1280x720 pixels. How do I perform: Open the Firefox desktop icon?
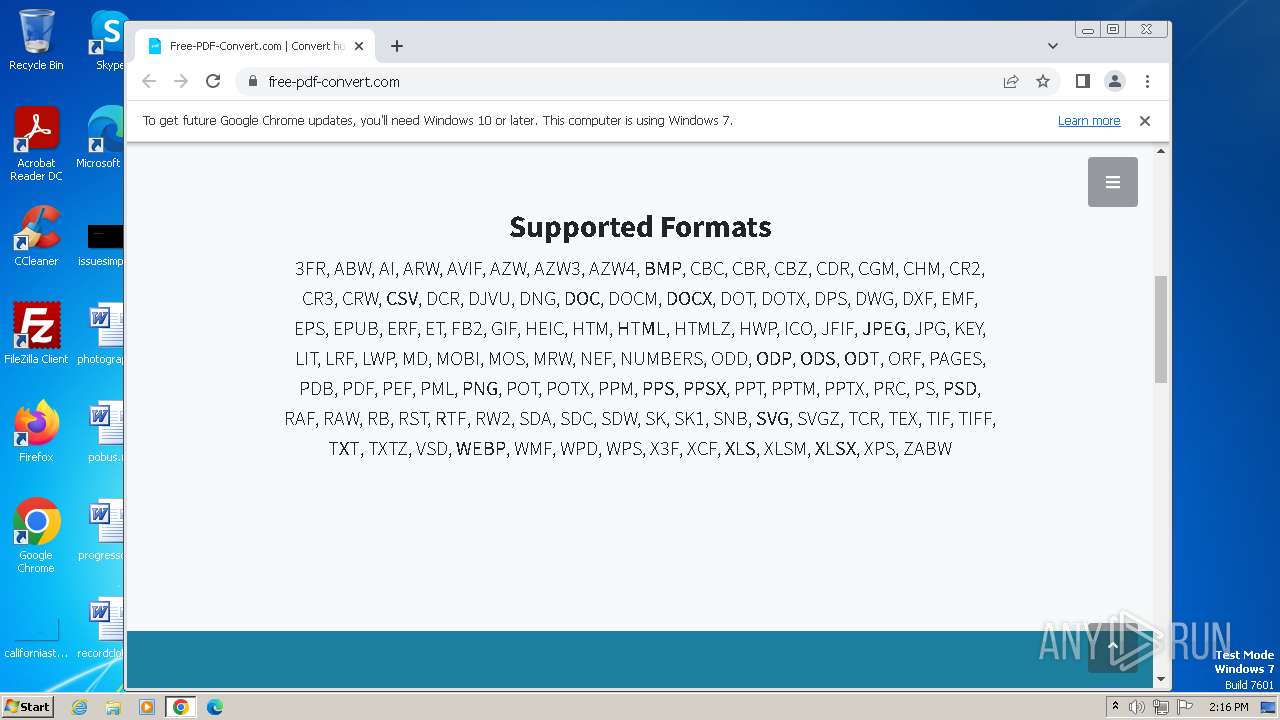point(36,432)
